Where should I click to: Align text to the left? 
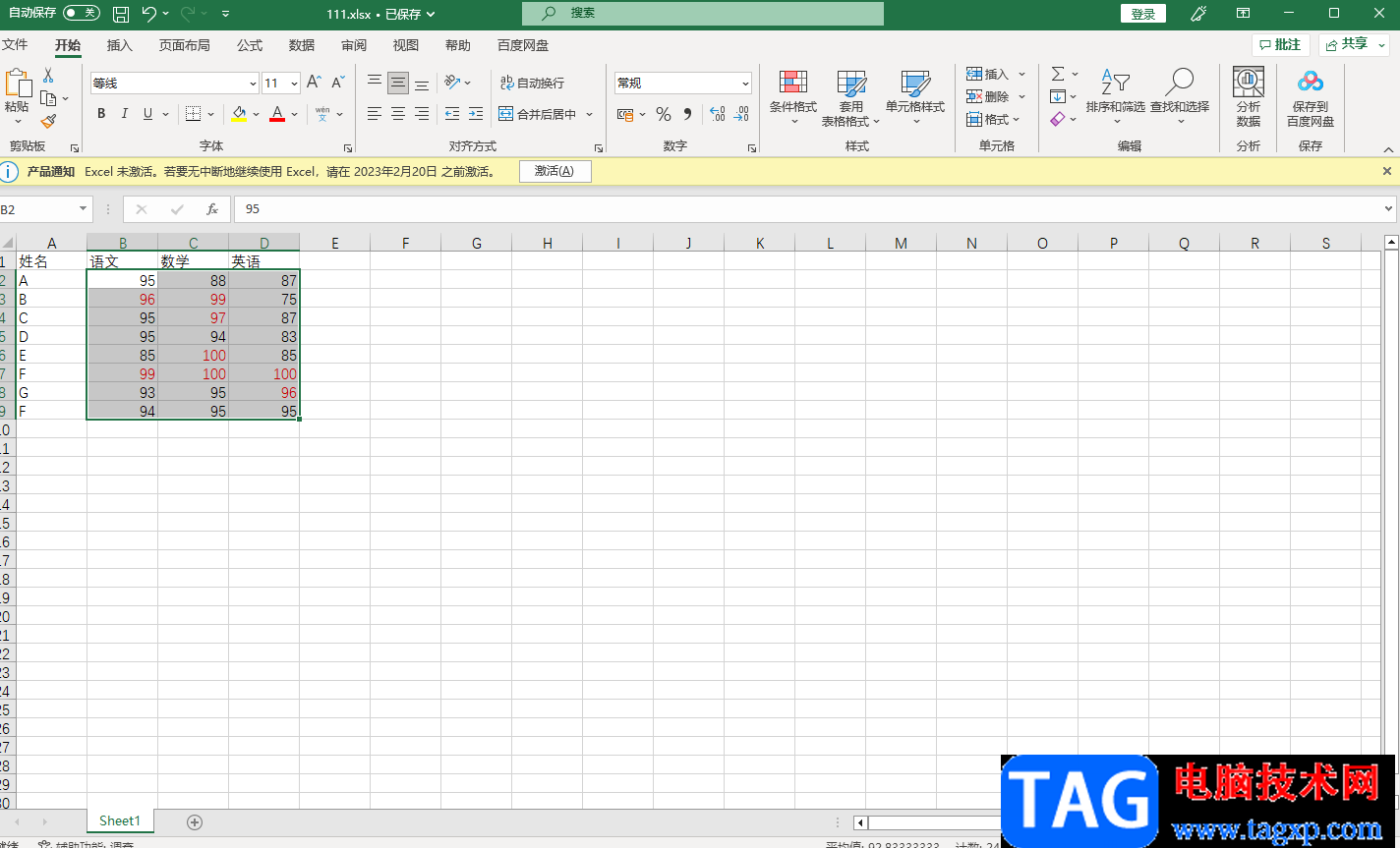coord(375,114)
